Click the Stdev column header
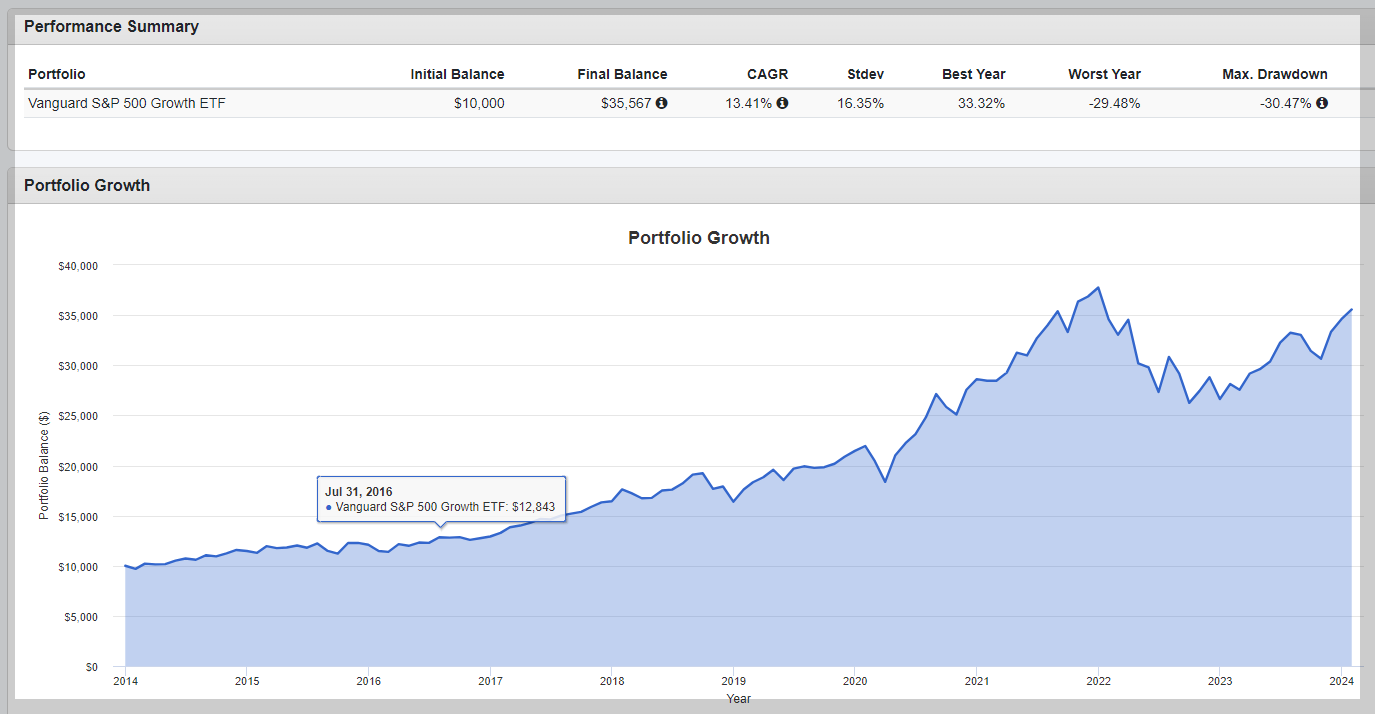 864,74
